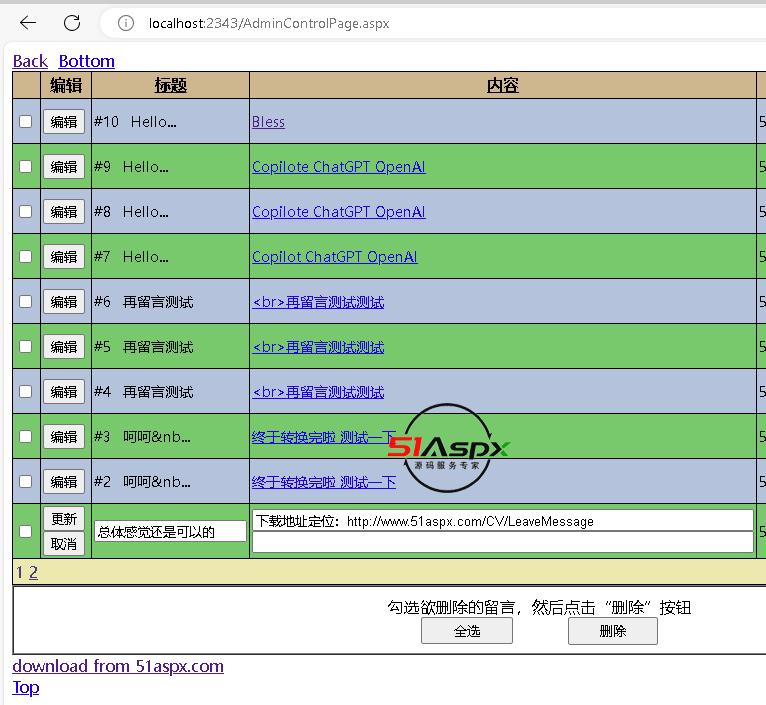
Task: Click the 删除 delete button
Action: [612, 631]
